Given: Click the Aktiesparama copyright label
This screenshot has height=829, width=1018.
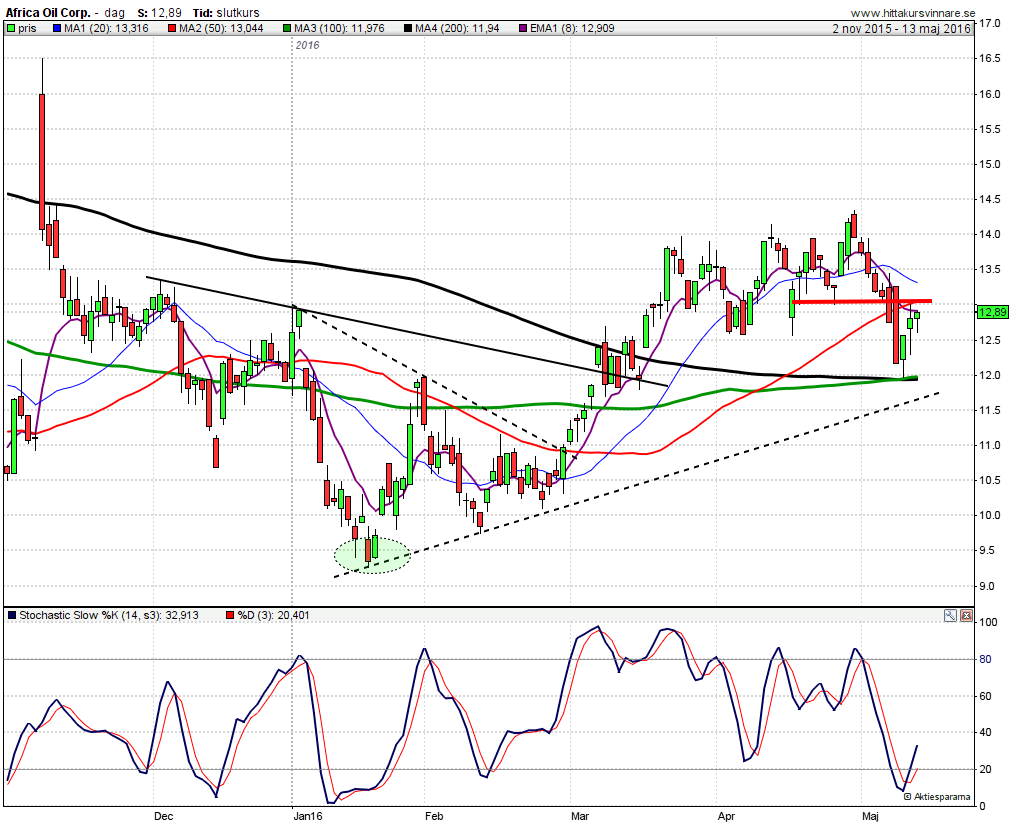Looking at the screenshot, I should click(937, 797).
